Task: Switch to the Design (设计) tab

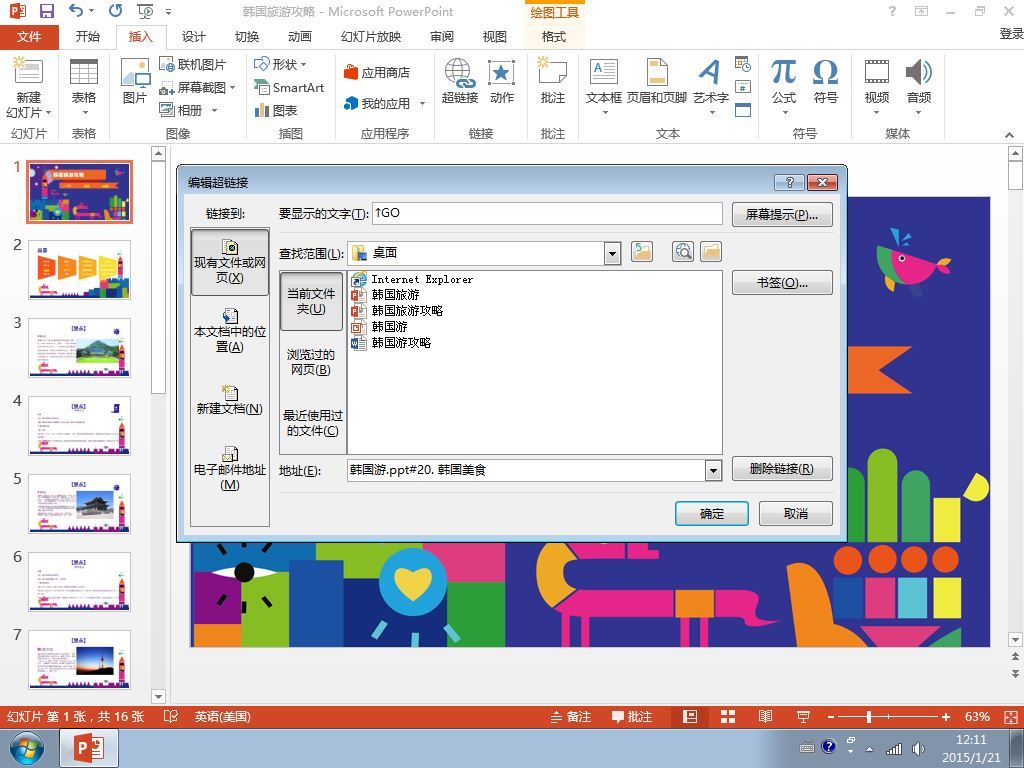Action: click(193, 37)
